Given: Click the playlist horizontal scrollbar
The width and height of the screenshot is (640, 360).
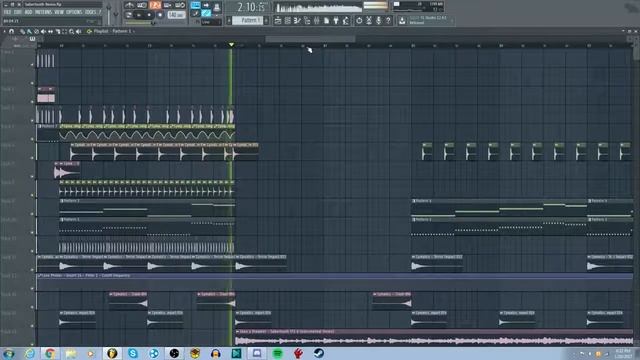Looking at the screenshot, I should point(310,39).
